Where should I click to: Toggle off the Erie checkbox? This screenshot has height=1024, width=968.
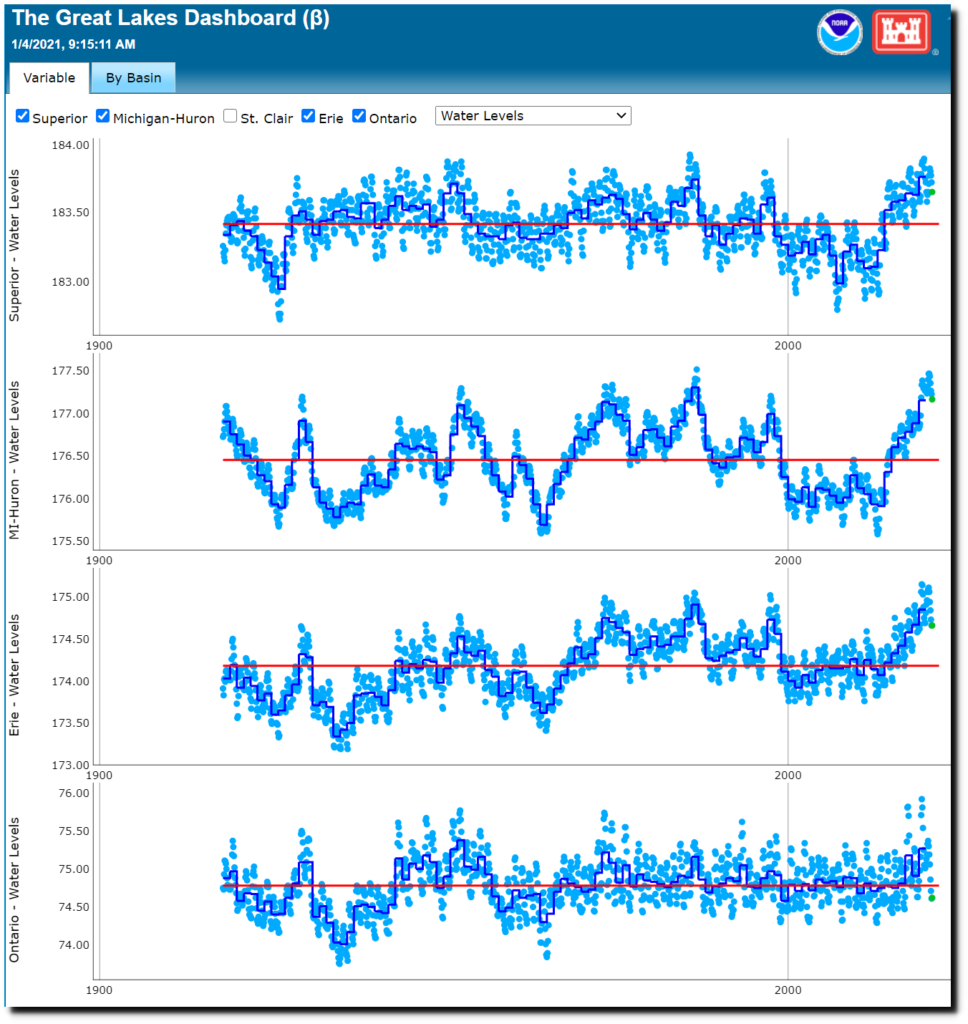(309, 116)
